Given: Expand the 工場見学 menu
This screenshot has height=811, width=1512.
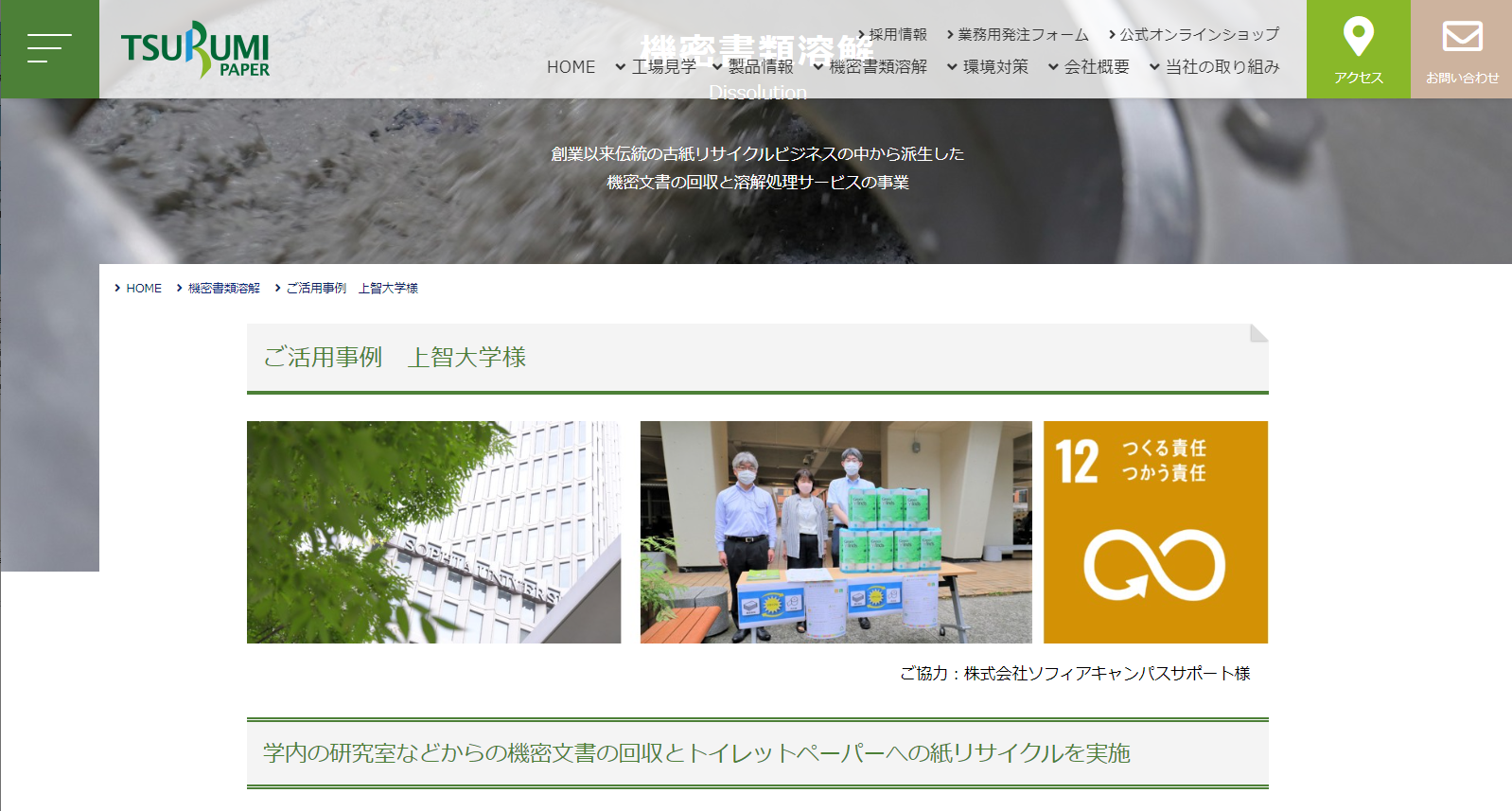Looking at the screenshot, I should pyautogui.click(x=655, y=67).
